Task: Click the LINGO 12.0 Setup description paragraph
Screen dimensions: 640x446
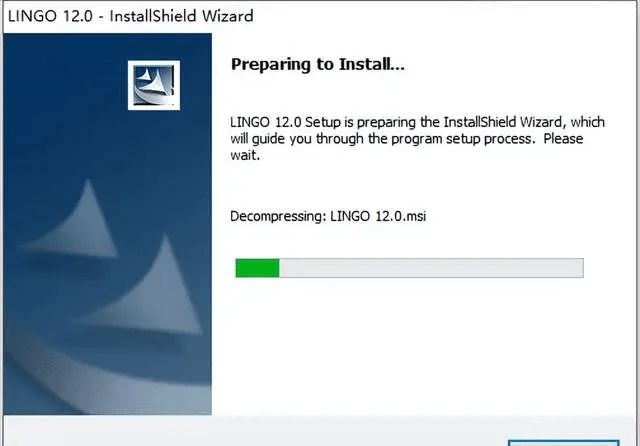Action: click(x=418, y=139)
